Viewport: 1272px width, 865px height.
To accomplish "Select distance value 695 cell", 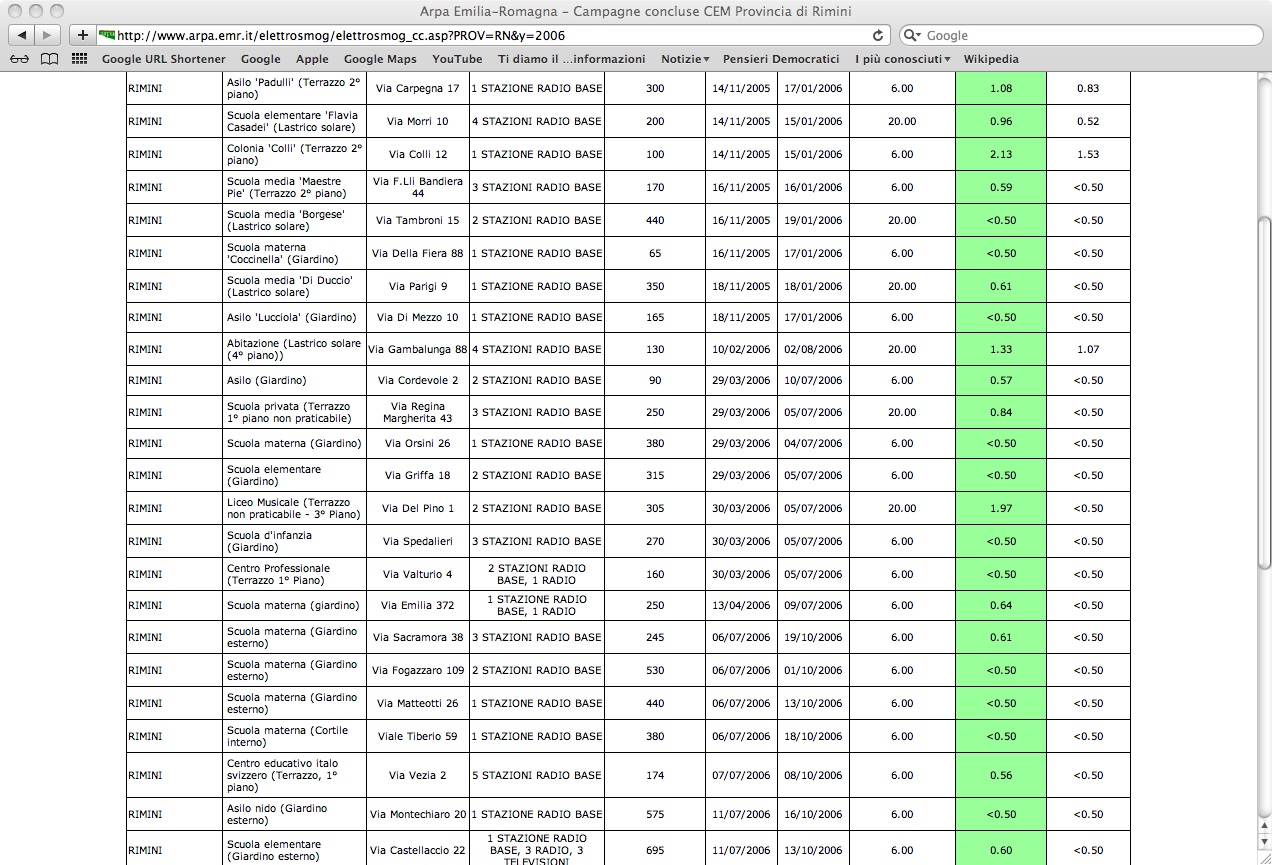I will coord(655,850).
